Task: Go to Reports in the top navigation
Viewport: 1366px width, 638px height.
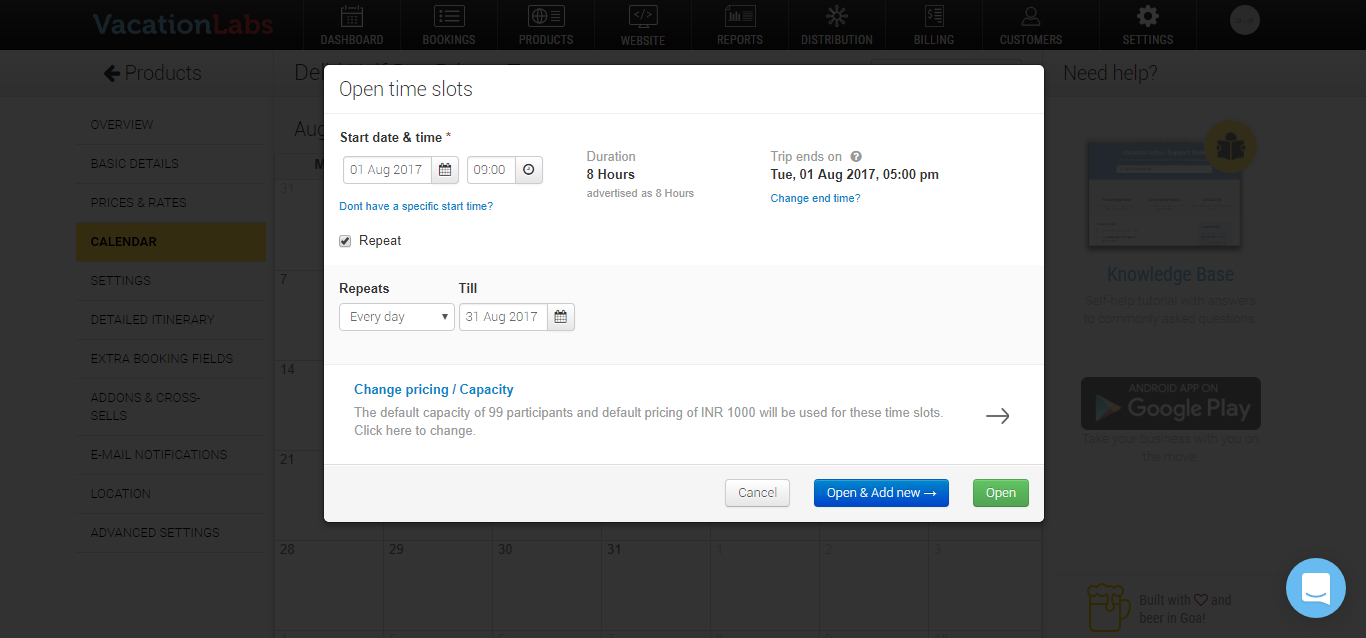Action: coord(739,25)
